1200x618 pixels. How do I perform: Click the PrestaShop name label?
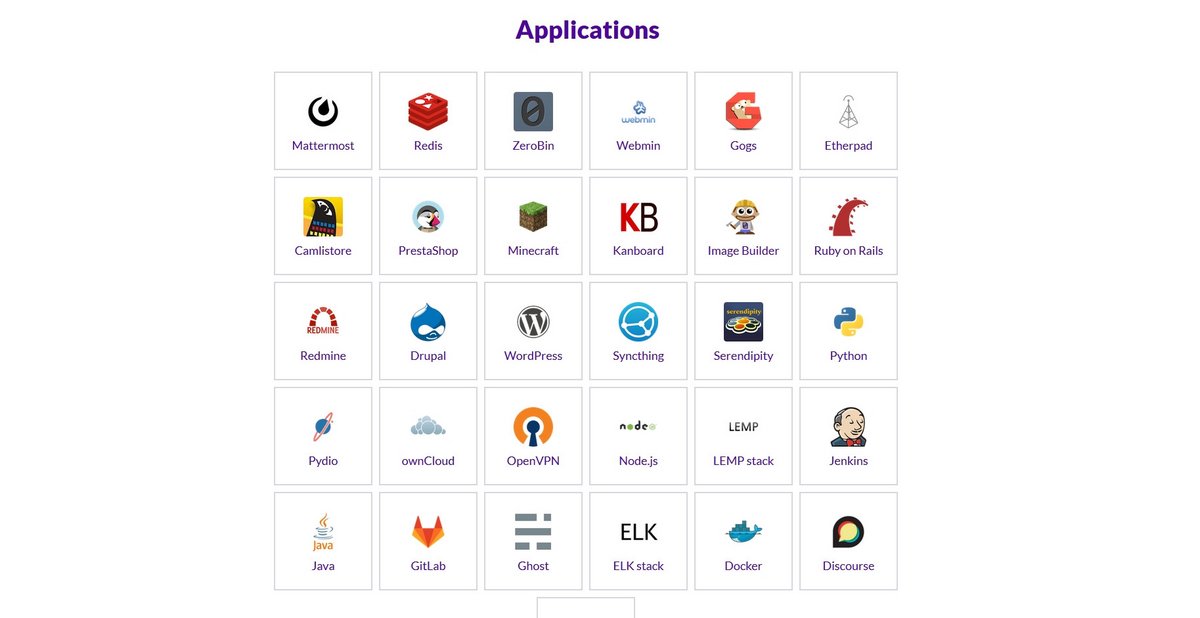coord(428,251)
